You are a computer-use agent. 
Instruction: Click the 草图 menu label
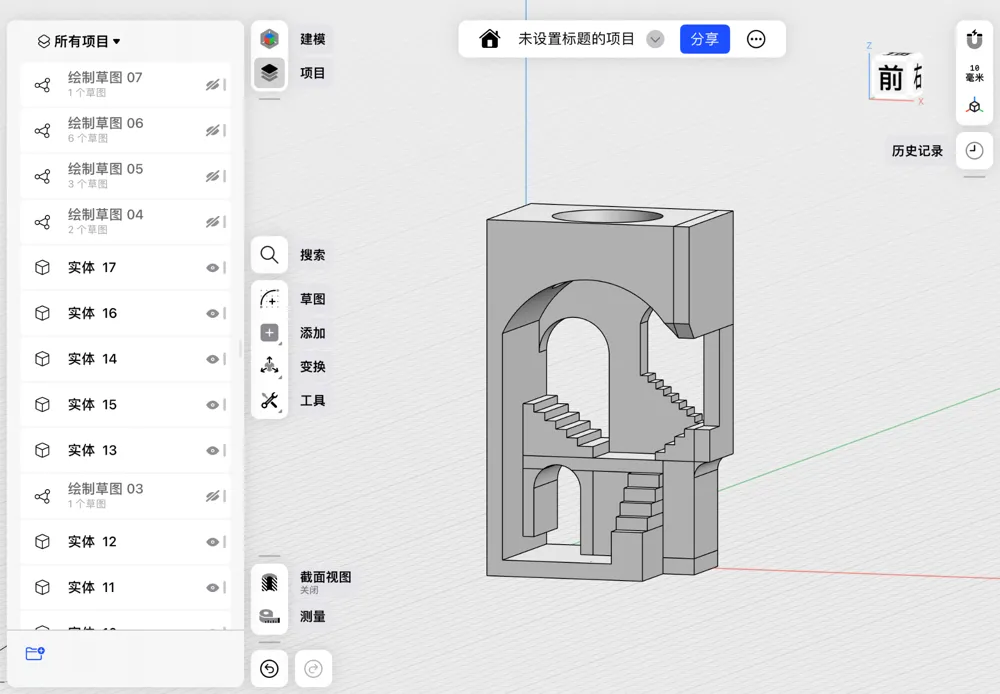[312, 299]
